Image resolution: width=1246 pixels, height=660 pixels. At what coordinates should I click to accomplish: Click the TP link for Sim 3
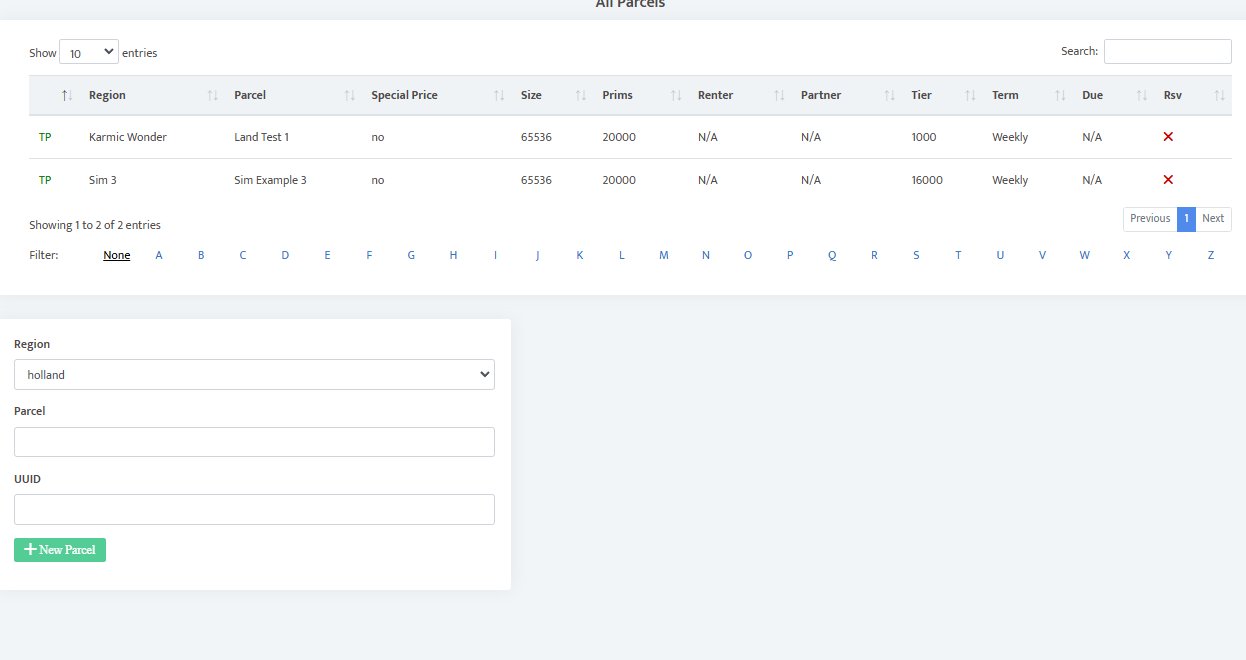point(45,180)
